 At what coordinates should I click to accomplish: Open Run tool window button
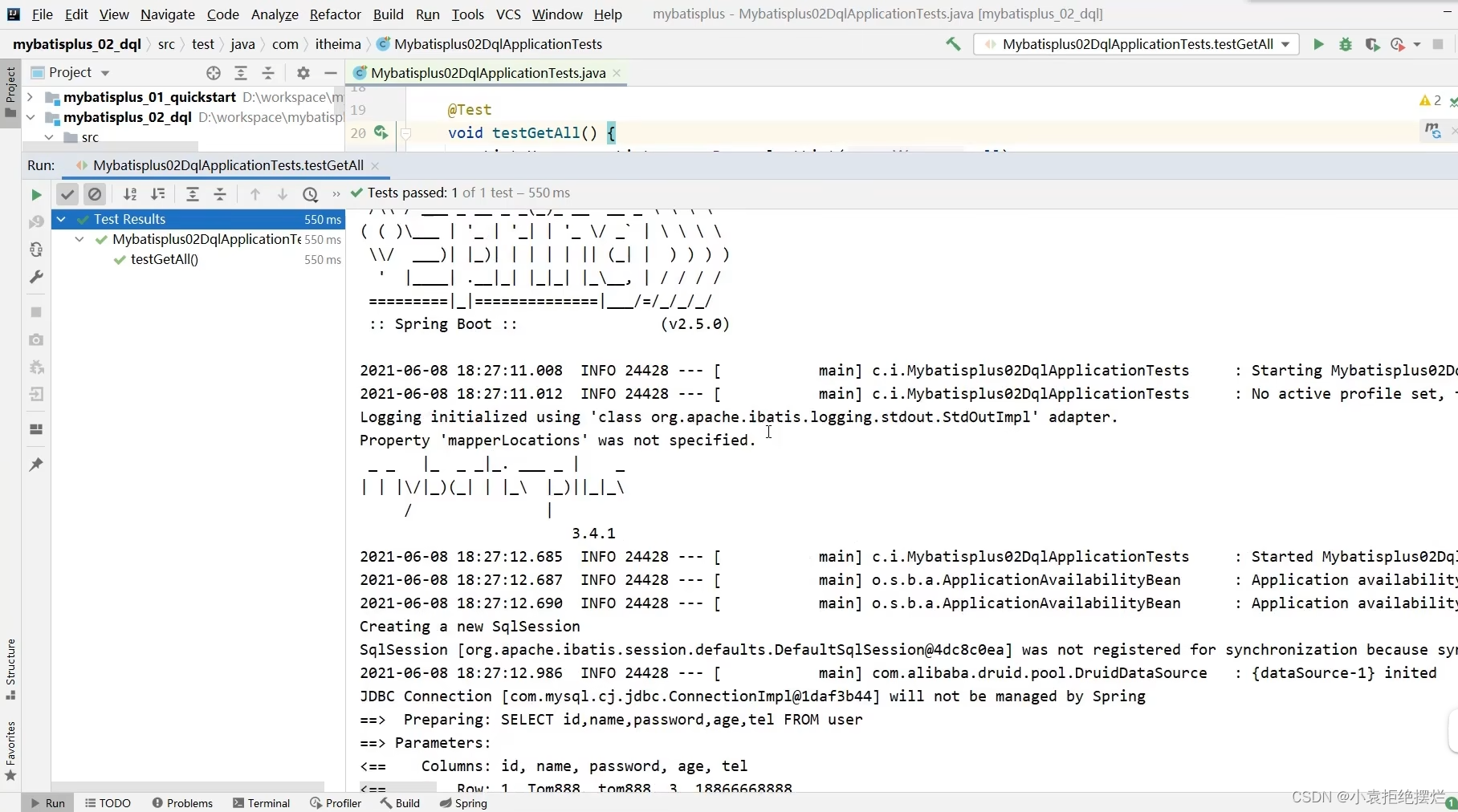(47, 802)
